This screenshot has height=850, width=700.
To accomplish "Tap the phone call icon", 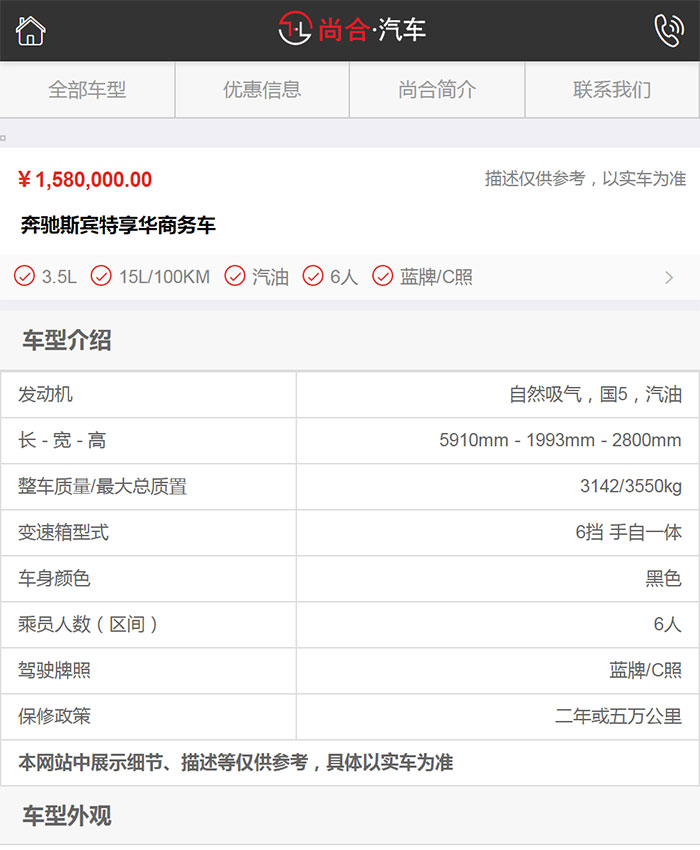I will click(x=668, y=31).
